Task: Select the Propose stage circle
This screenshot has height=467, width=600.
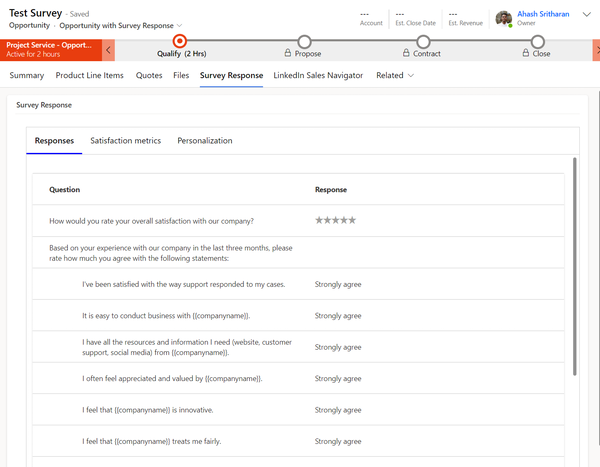Action: [304, 41]
